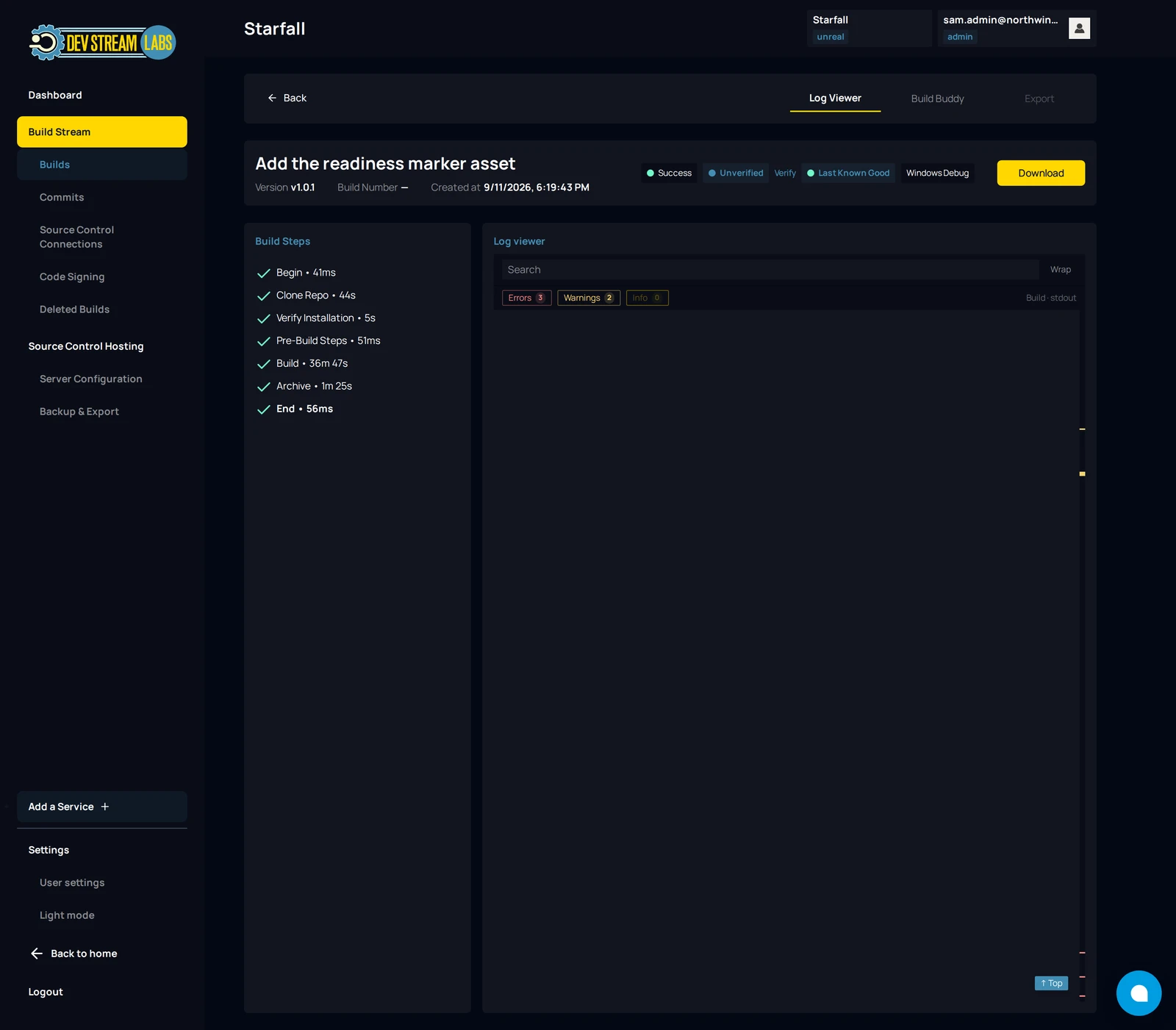This screenshot has height=1030, width=1176.
Task: Open the Starfall project selector
Action: point(869,28)
